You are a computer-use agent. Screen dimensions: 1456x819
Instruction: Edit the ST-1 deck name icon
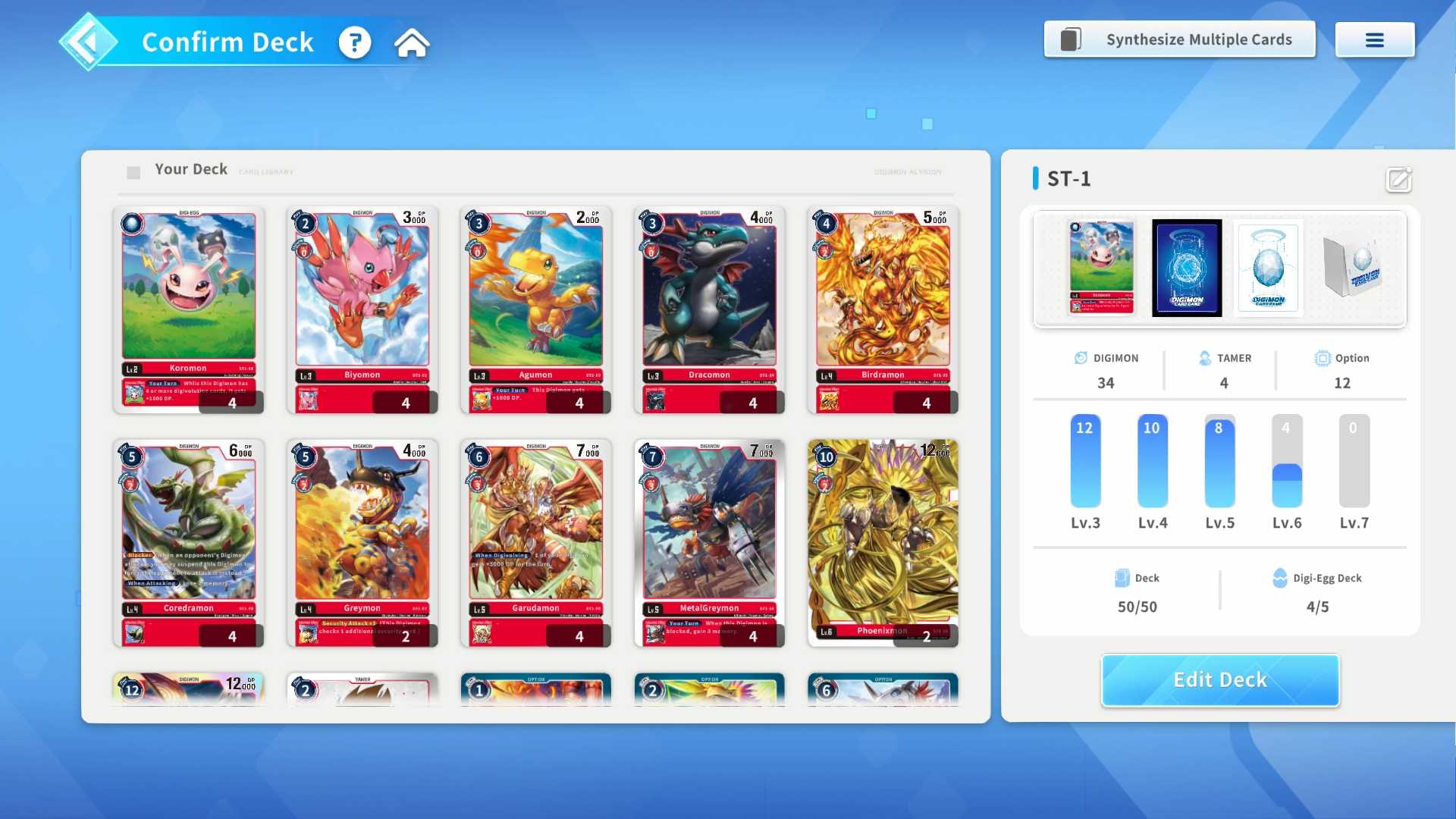[1398, 180]
